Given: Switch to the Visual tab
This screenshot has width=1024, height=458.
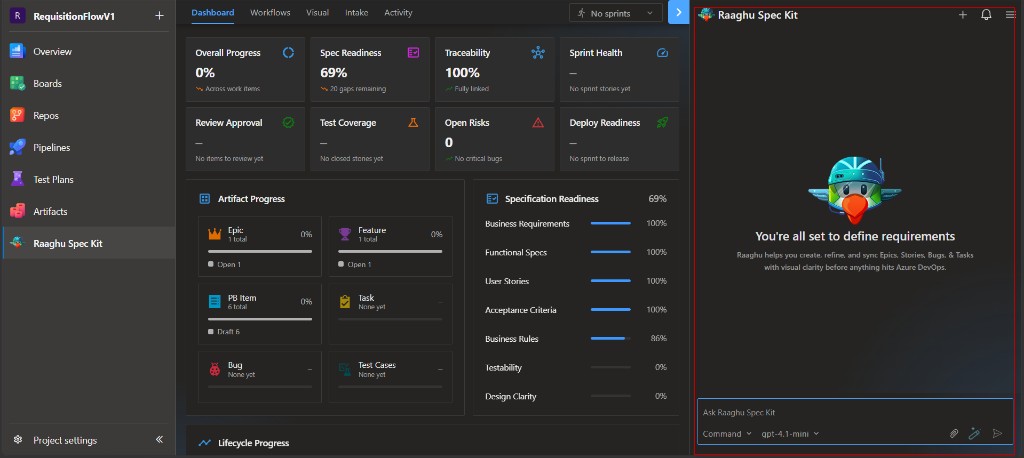Looking at the screenshot, I should click(317, 13).
